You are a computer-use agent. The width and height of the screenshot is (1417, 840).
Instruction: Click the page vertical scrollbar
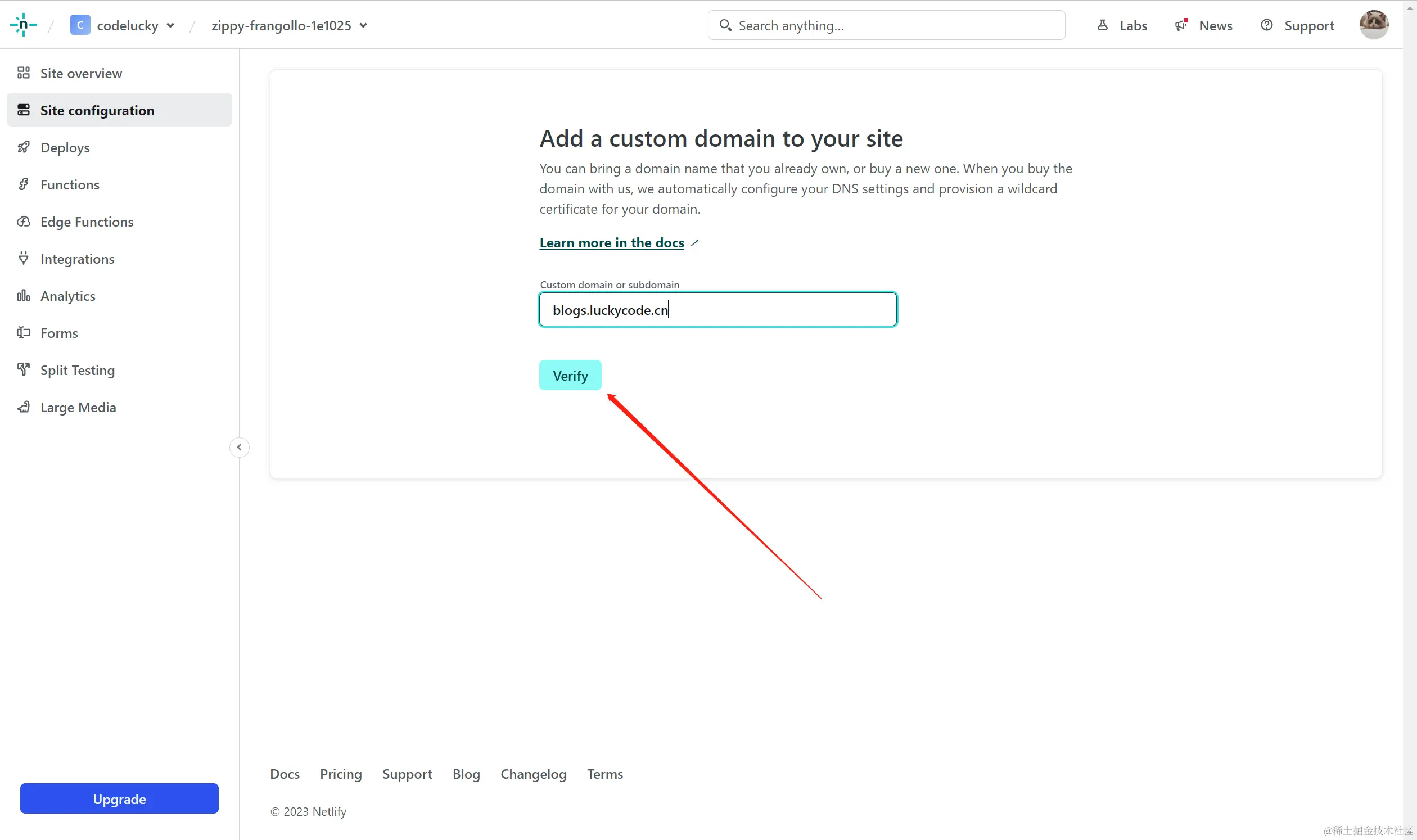[1410, 420]
